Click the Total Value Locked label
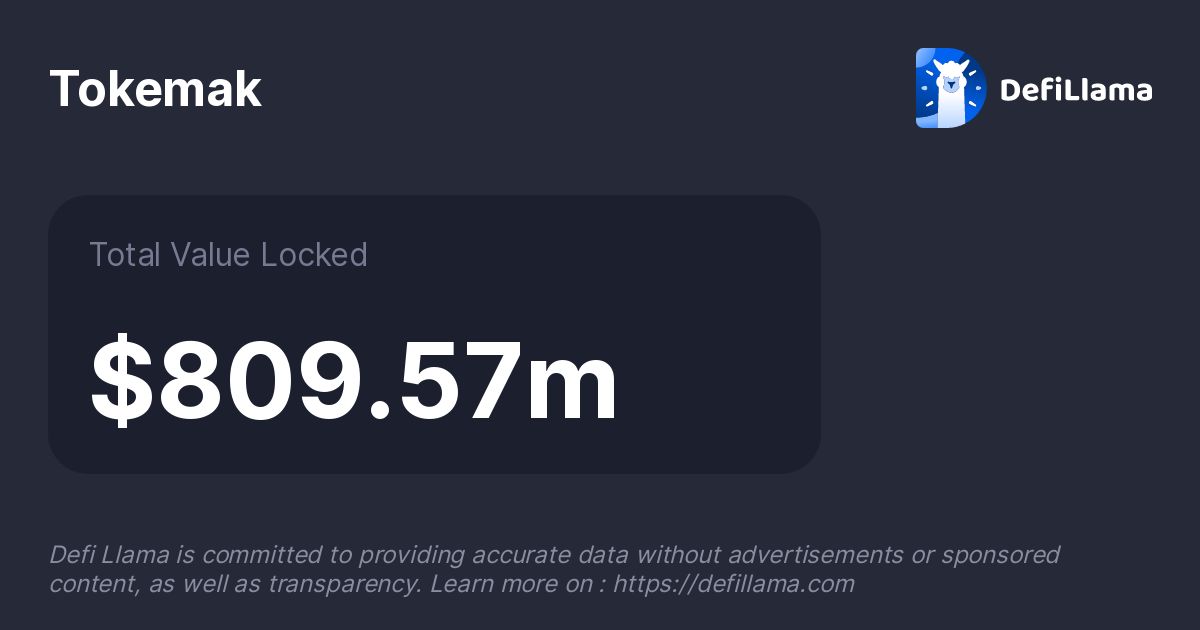 click(x=228, y=255)
